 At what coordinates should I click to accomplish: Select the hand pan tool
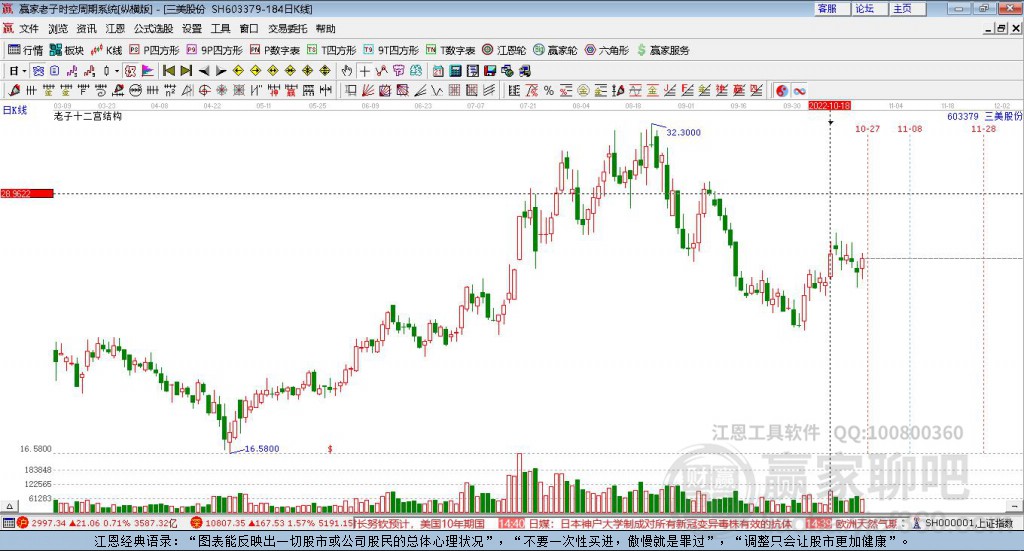coord(347,71)
